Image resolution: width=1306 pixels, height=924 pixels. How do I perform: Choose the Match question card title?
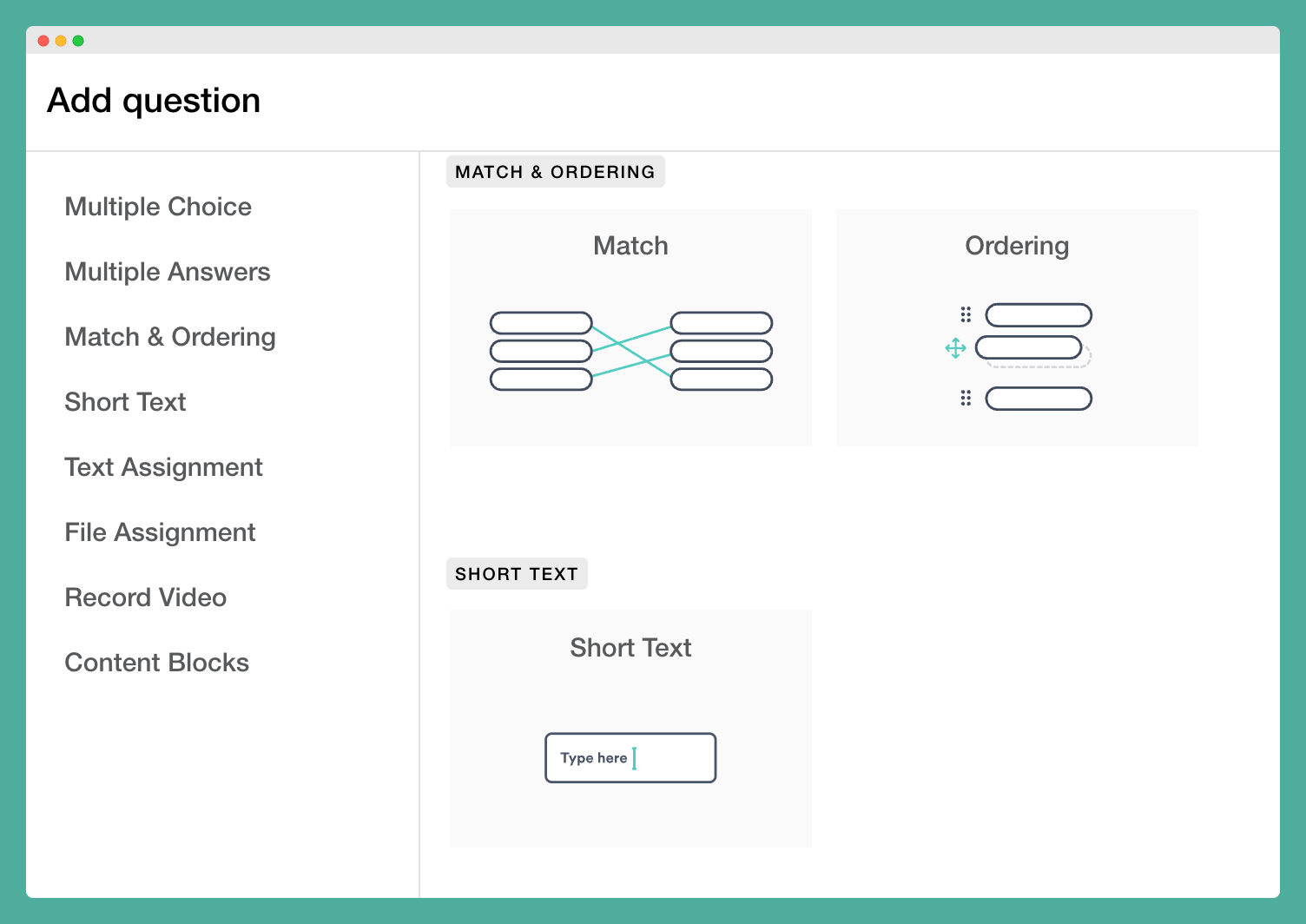(x=630, y=246)
